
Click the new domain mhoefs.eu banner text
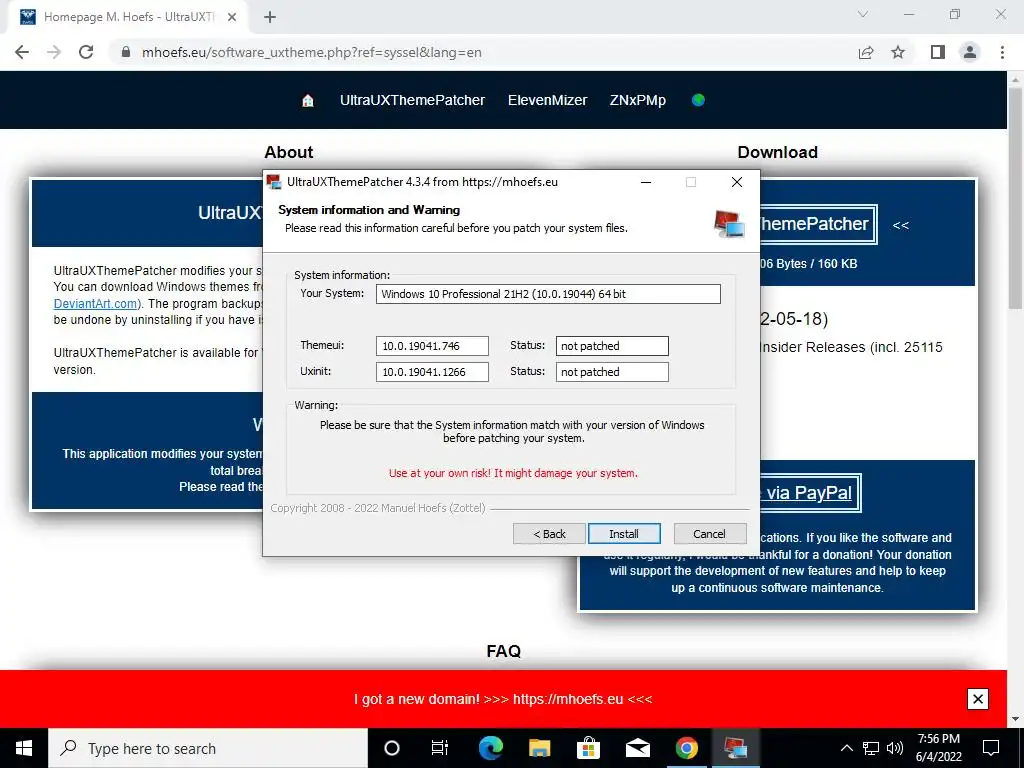click(503, 699)
